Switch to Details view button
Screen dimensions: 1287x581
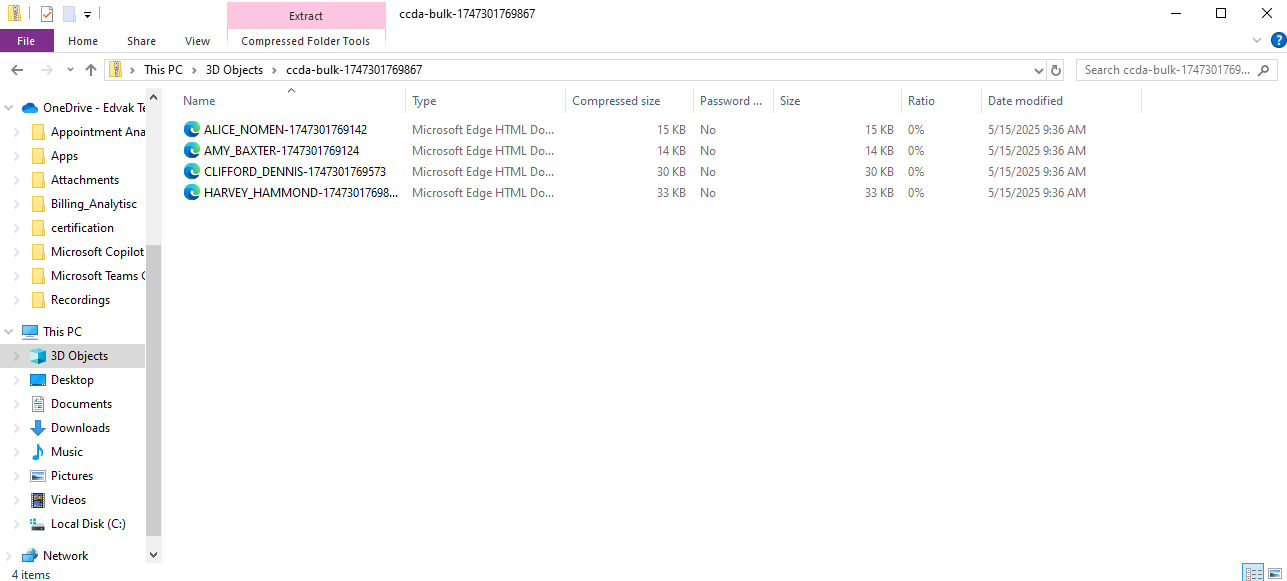click(1252, 573)
